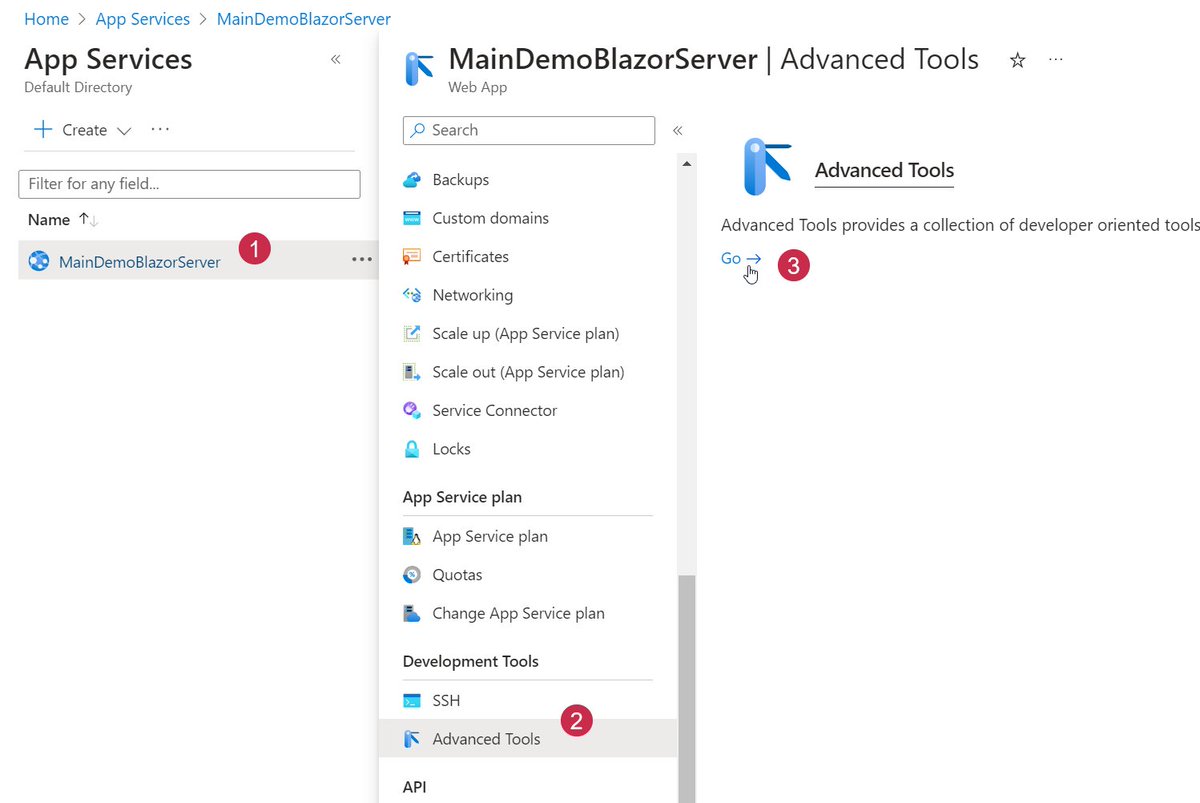The width and height of the screenshot is (1200, 803).
Task: Click the Locks padlock icon
Action: coord(412,449)
